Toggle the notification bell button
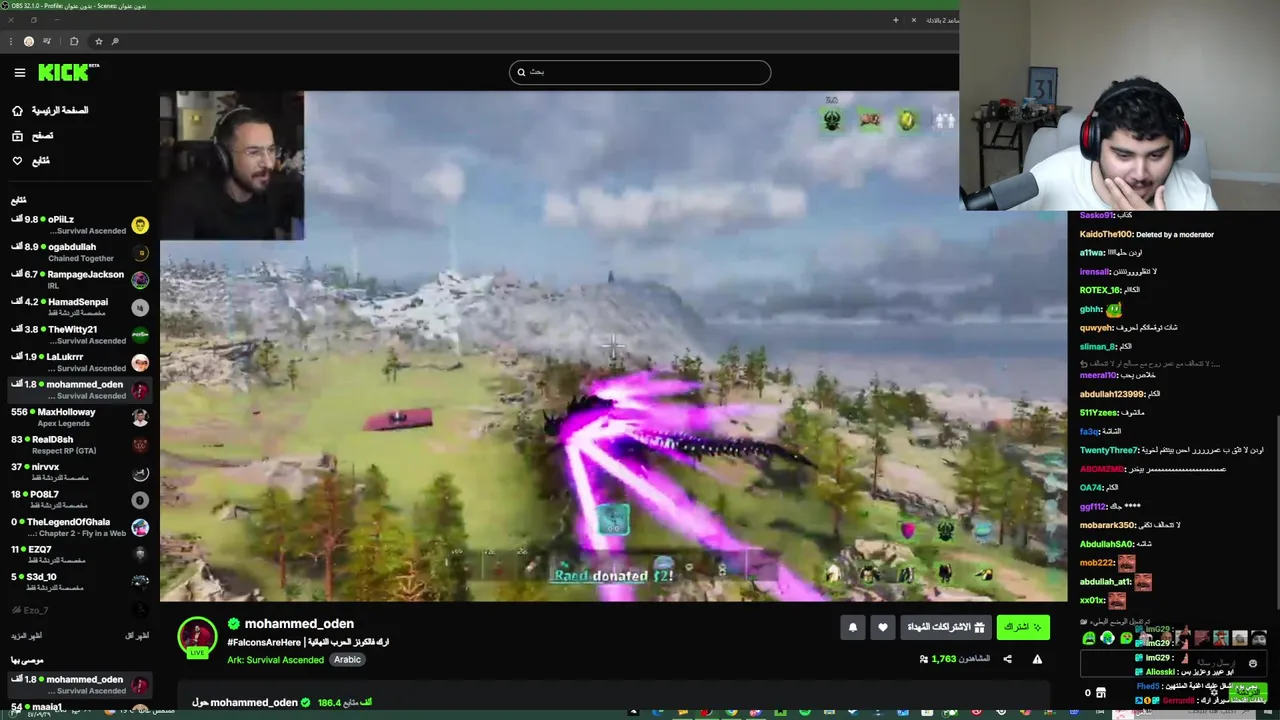This screenshot has height=720, width=1280. (x=853, y=627)
